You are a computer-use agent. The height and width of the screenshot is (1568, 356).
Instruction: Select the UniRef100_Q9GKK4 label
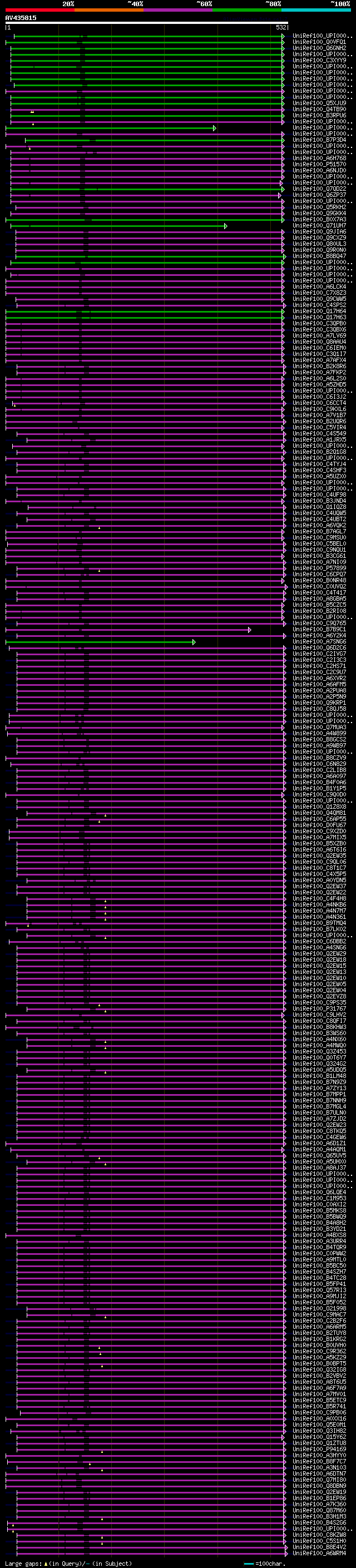[x=319, y=214]
